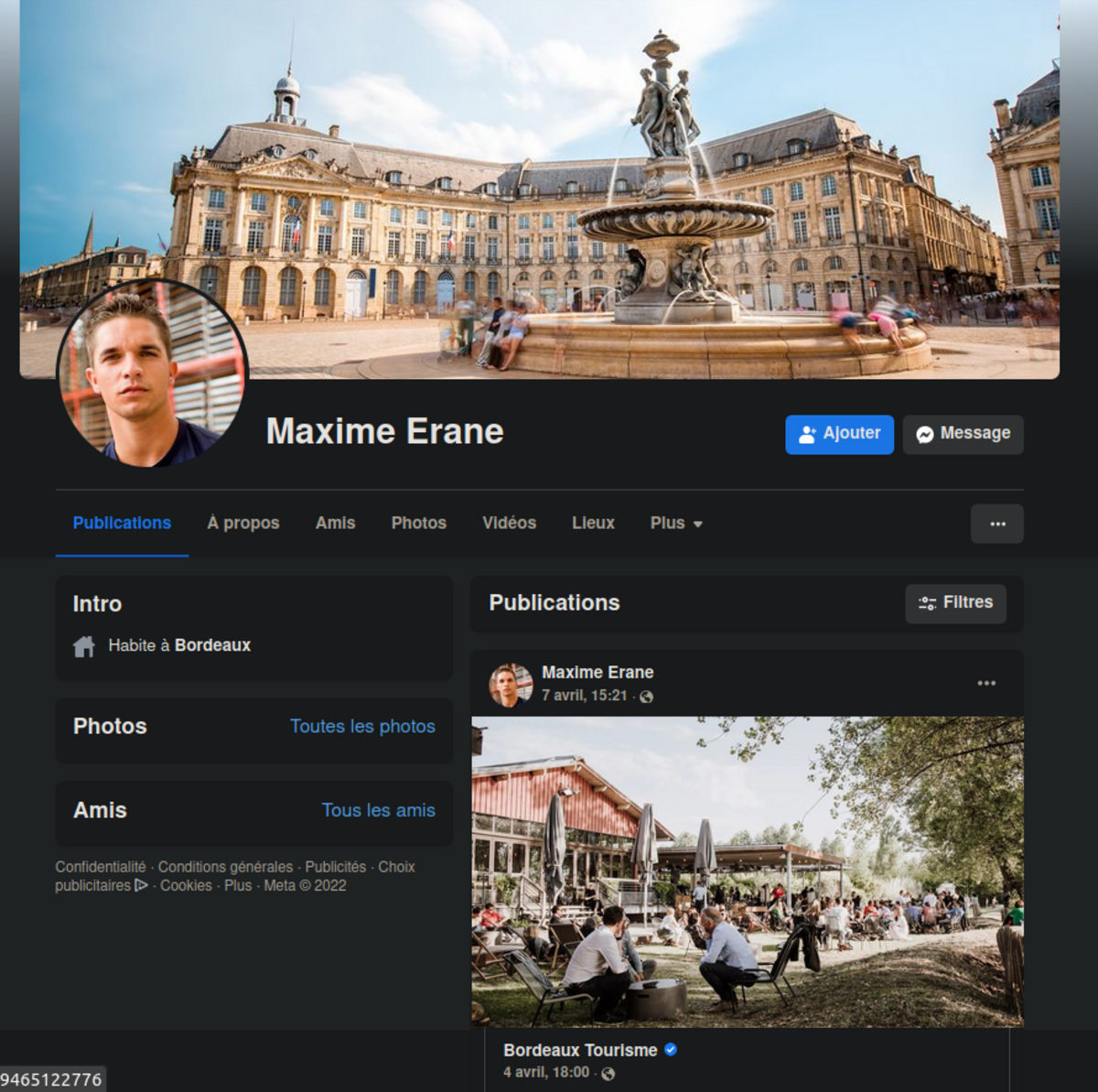Open the Filtres options for publications

(x=955, y=603)
